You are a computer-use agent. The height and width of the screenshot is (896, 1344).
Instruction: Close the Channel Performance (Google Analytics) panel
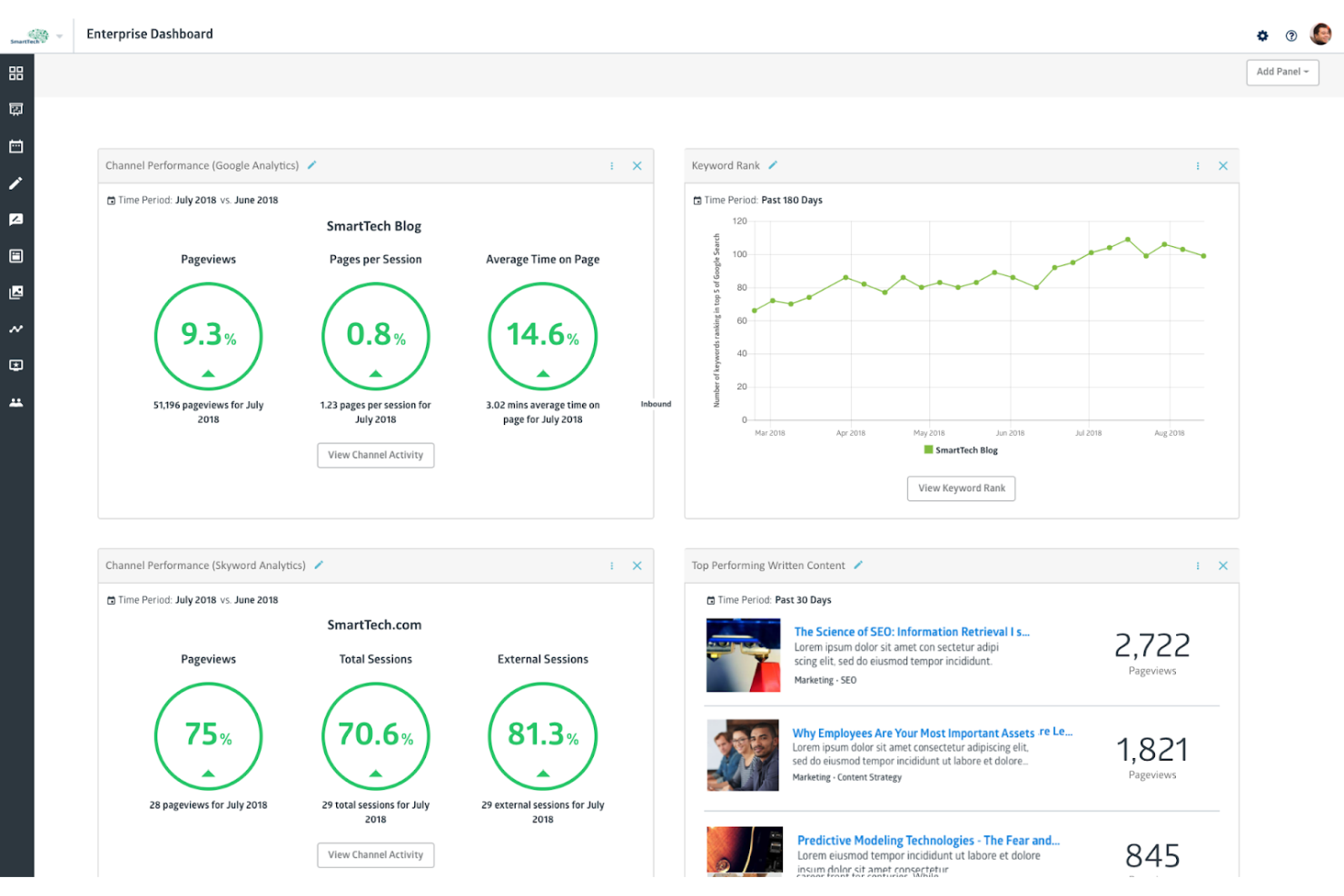(637, 166)
